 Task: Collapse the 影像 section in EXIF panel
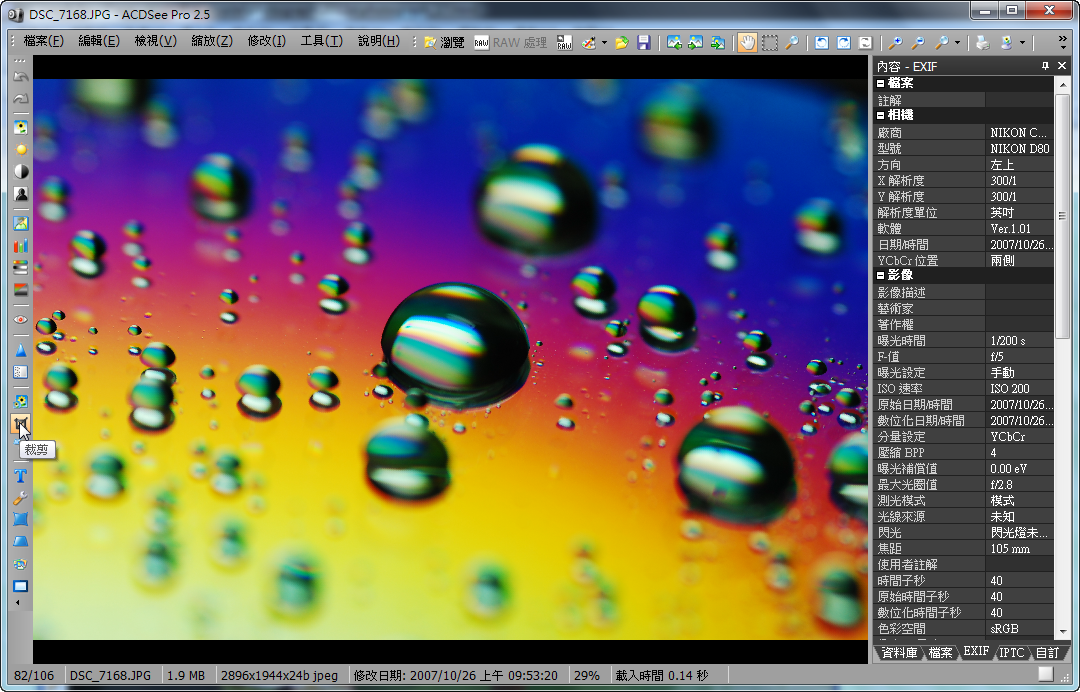point(881,275)
